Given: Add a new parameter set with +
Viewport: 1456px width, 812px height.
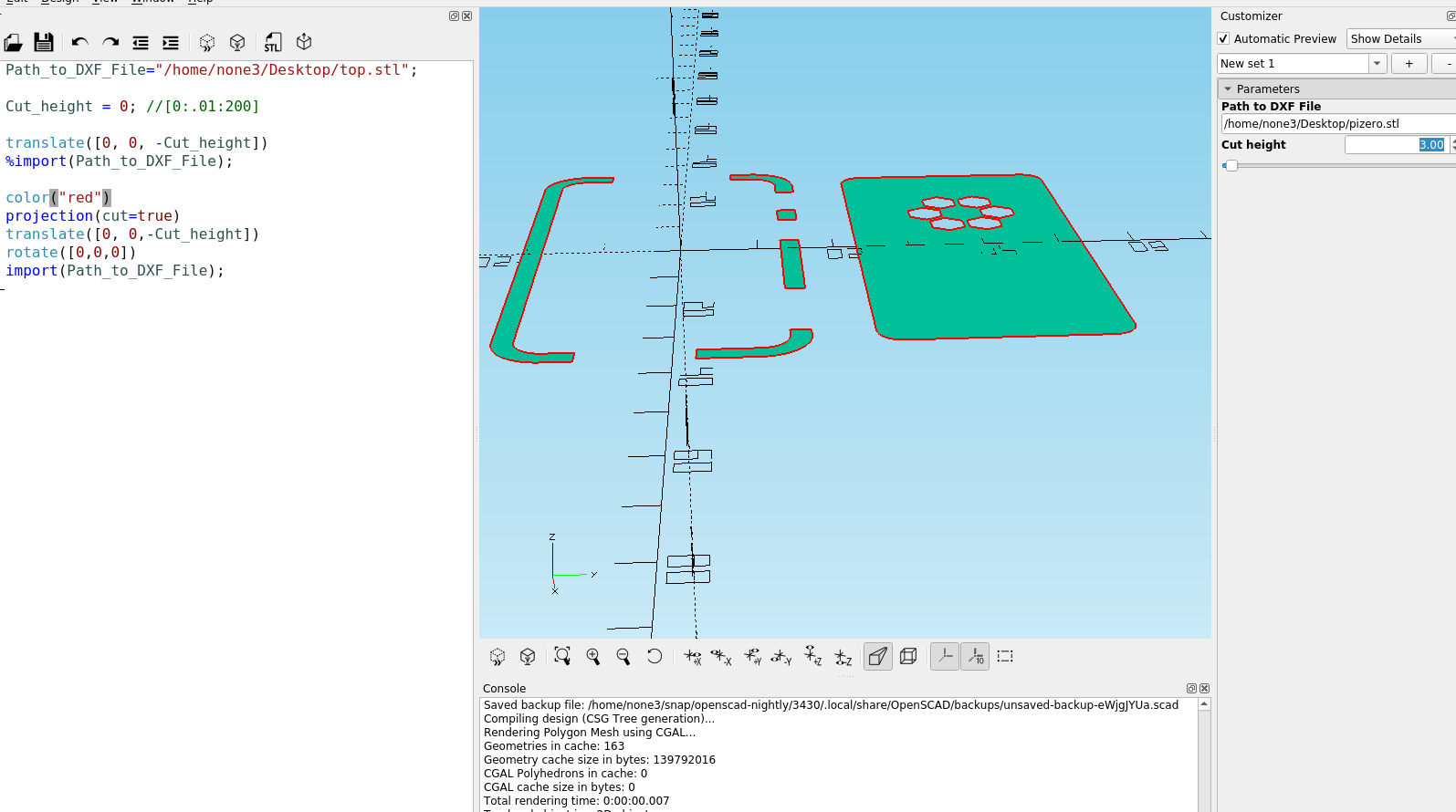Looking at the screenshot, I should [1409, 64].
